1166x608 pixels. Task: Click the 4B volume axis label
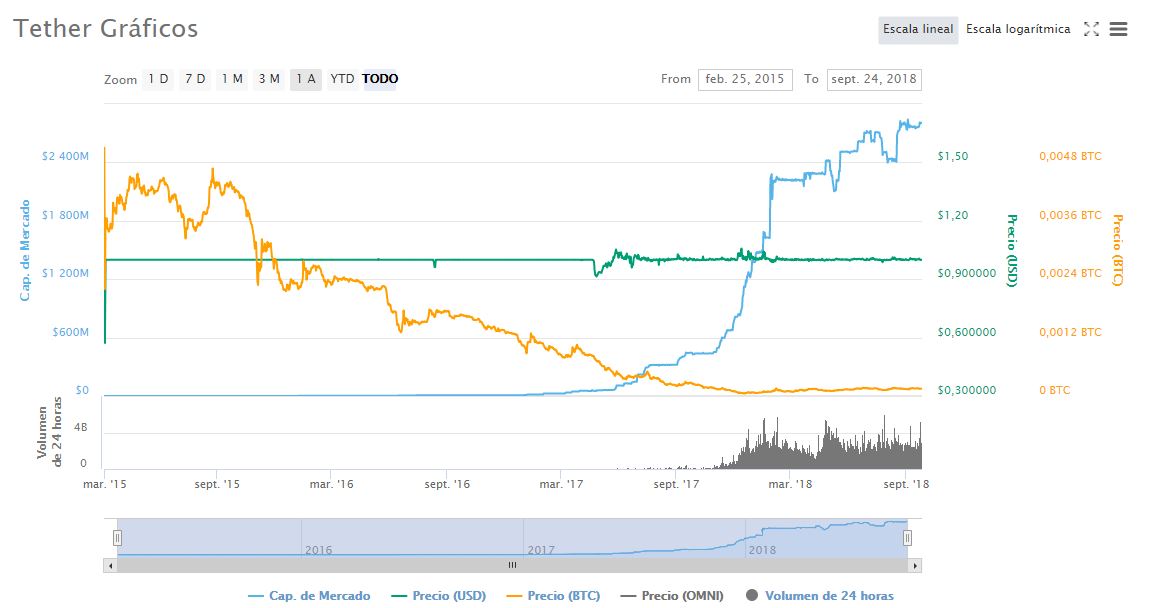coord(80,427)
